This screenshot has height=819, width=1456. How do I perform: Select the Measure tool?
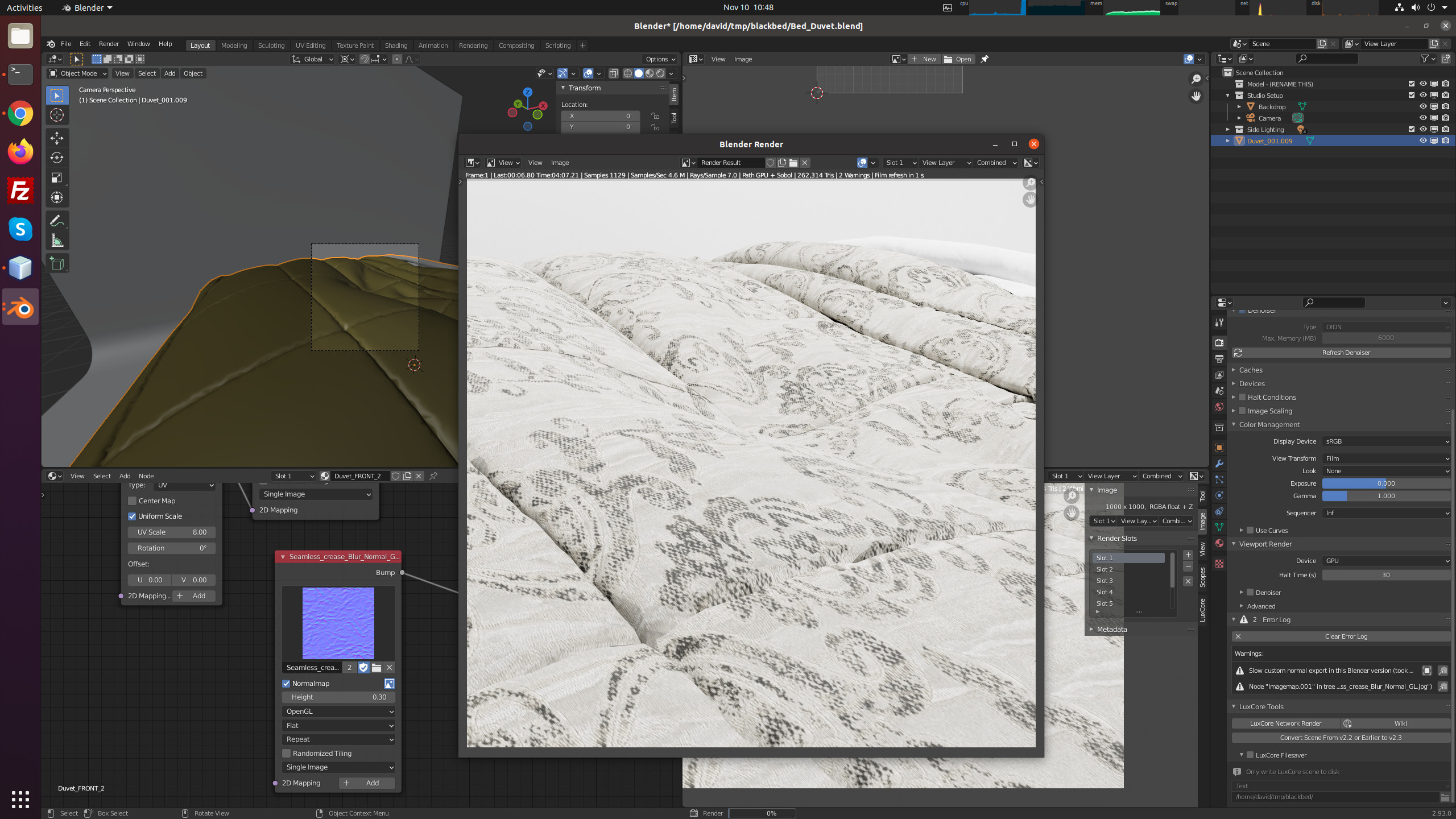(x=57, y=241)
